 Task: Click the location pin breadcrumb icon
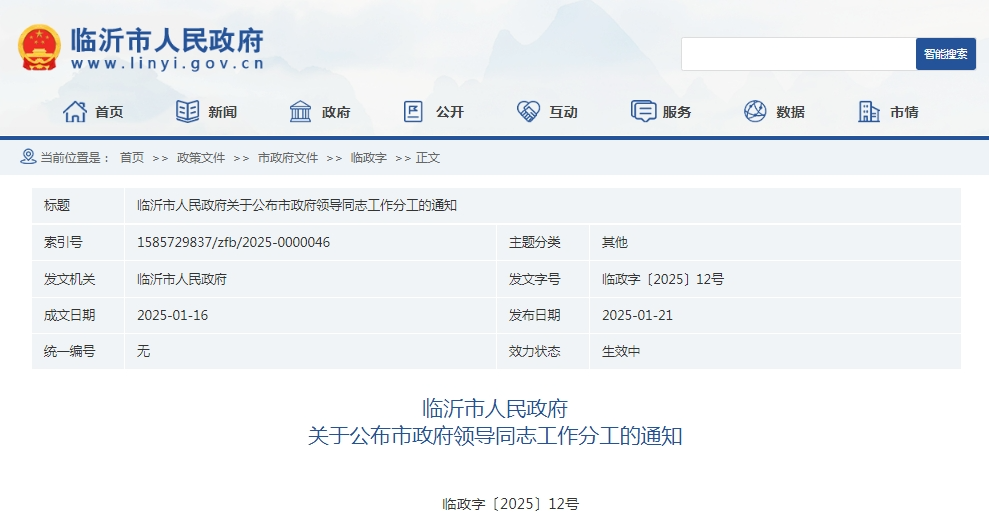[28, 157]
